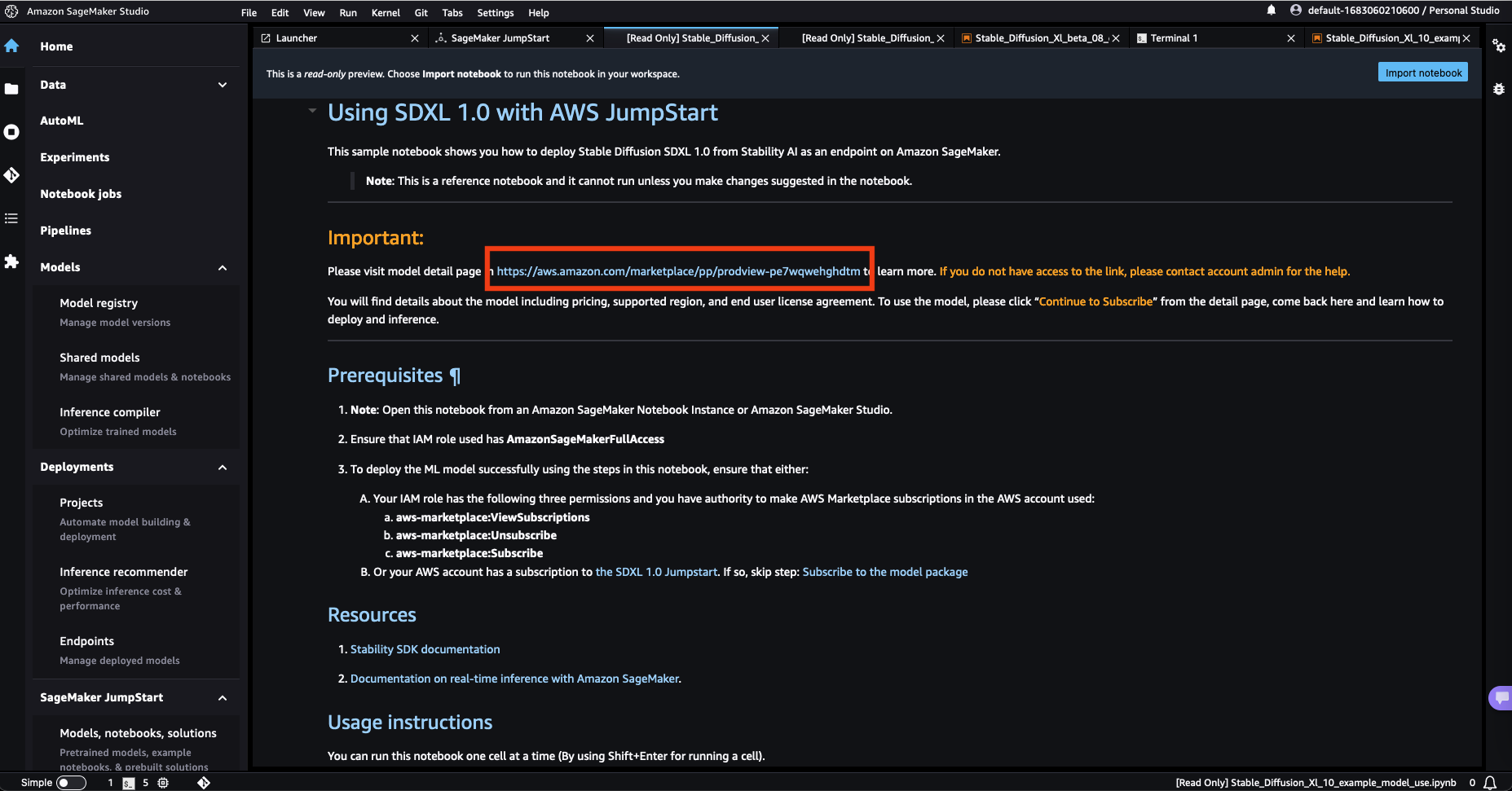The image size is (1512, 791).
Task: Collapse the Using SDXL 1.0 heading triangle
Action: (312, 111)
